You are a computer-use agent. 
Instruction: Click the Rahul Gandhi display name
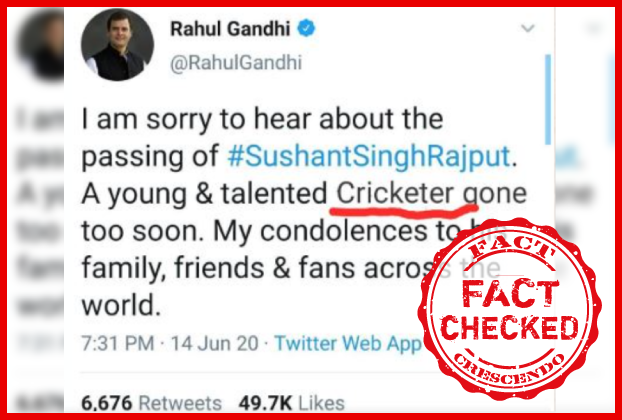(230, 29)
